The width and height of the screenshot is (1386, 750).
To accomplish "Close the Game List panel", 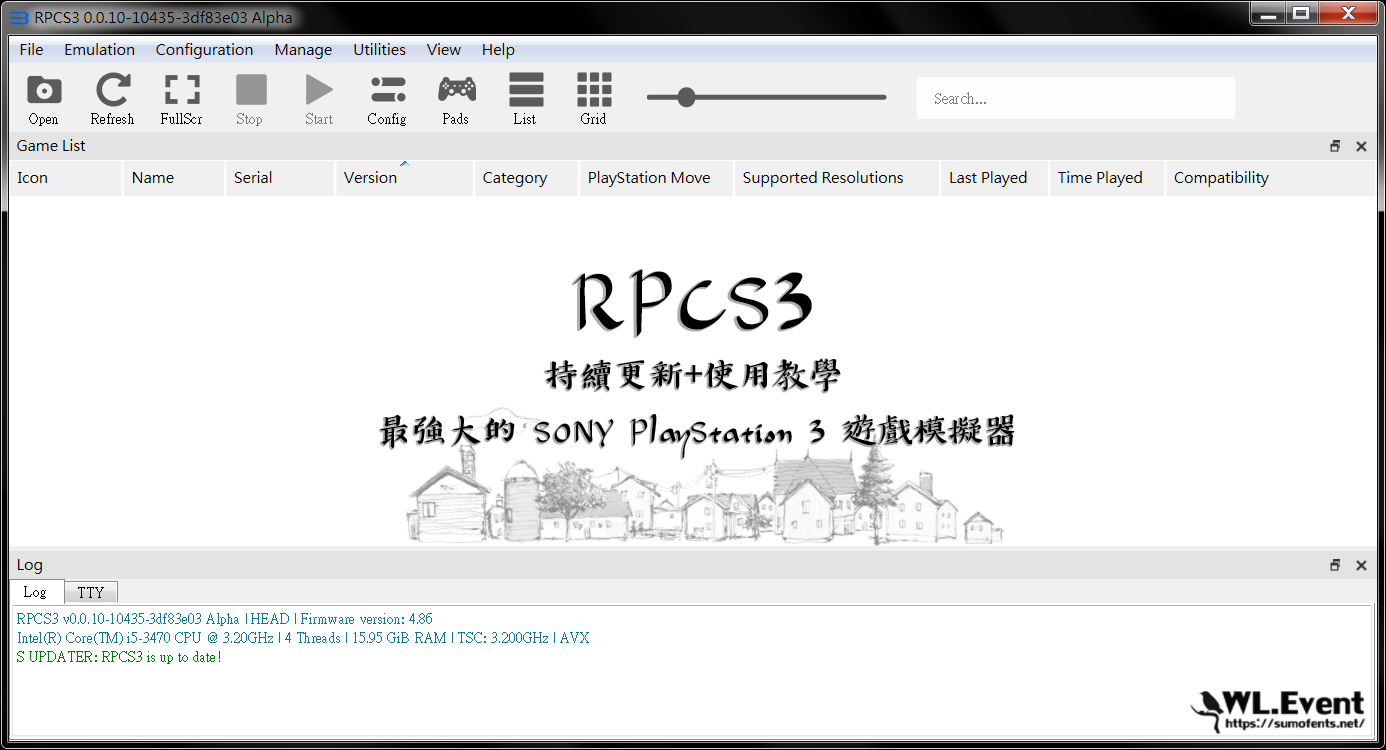I will coord(1361,146).
